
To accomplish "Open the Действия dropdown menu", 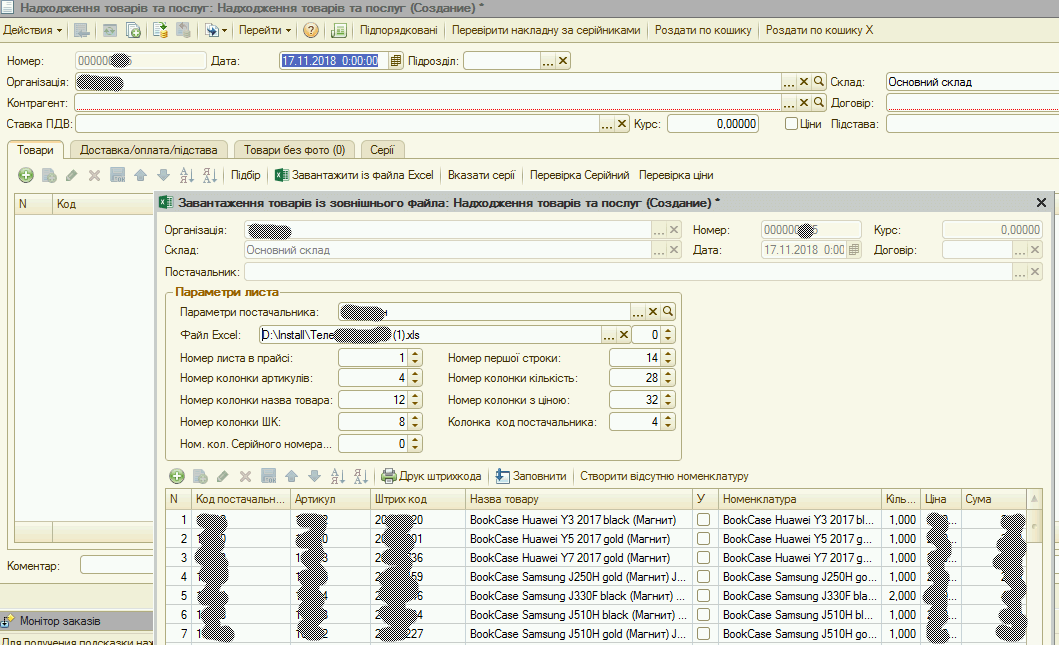I will point(33,30).
